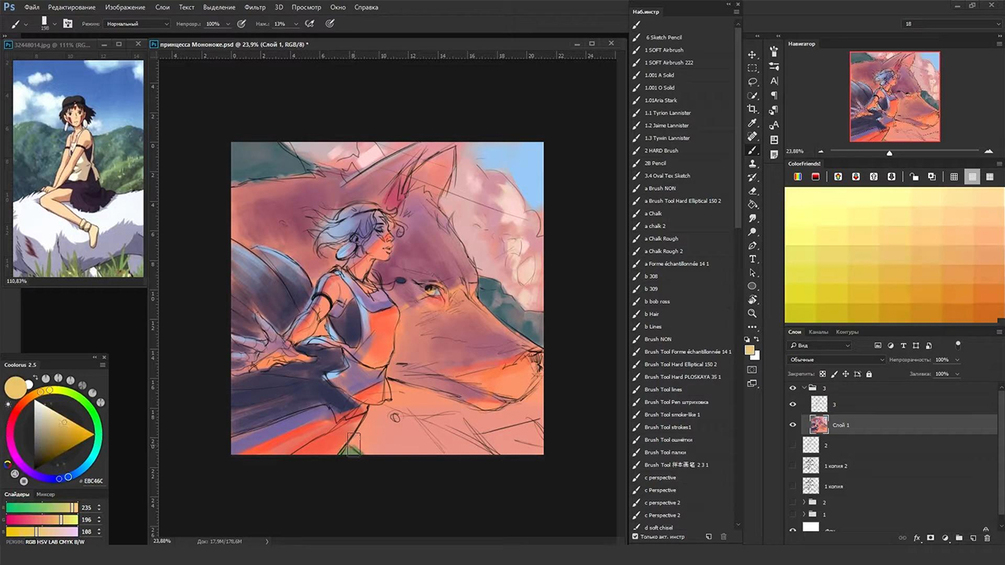Create a new group folder in Layers
The width and height of the screenshot is (1005, 565).
pyautogui.click(x=959, y=538)
